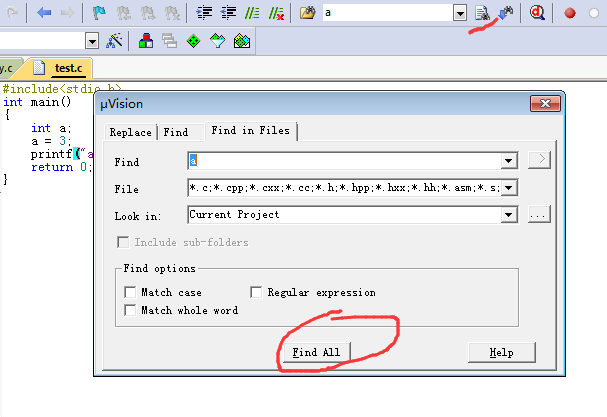Viewport: 607px width, 417px height.
Task: Navigate backwards with the blue left arrow
Action: pyautogui.click(x=44, y=13)
